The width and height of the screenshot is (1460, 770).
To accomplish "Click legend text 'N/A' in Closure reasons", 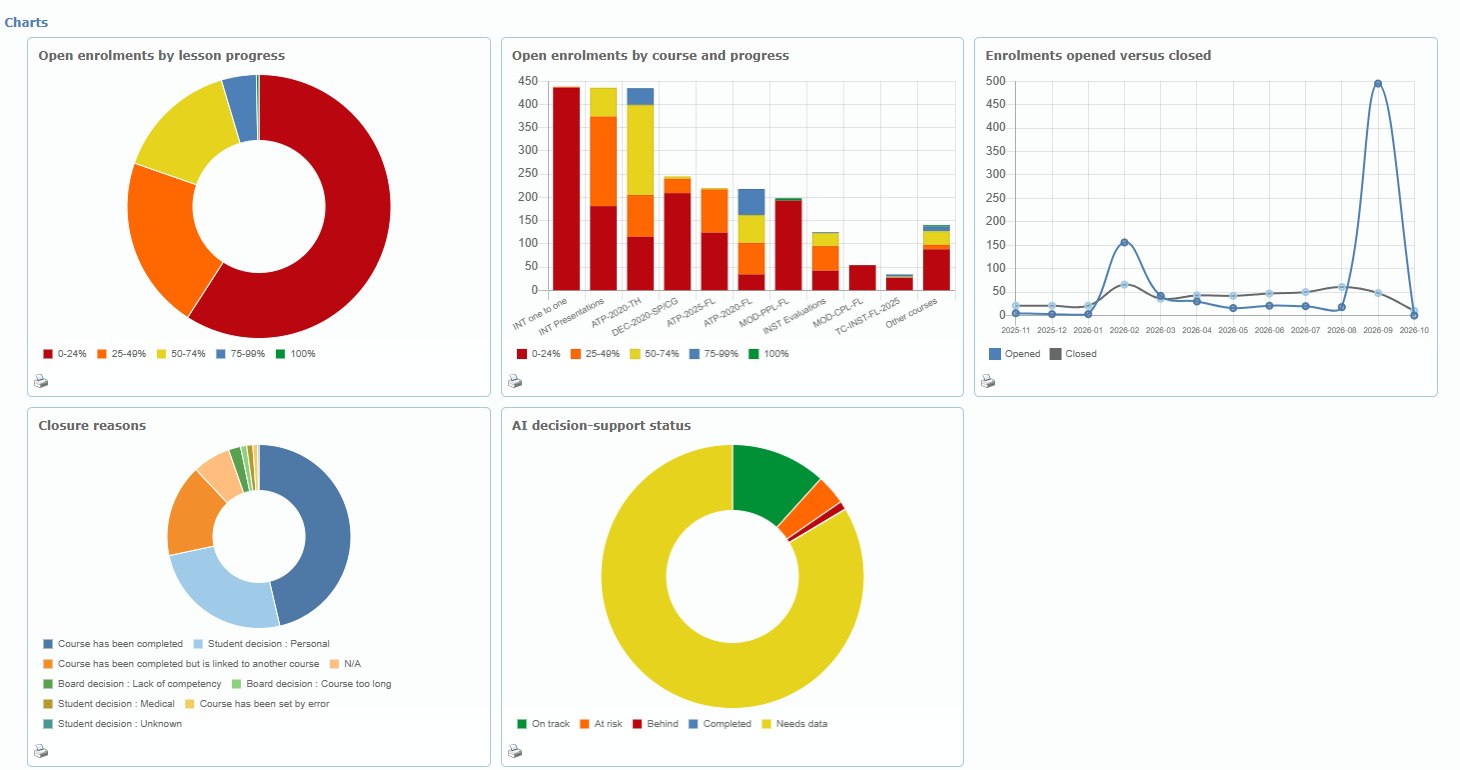I will pos(352,664).
